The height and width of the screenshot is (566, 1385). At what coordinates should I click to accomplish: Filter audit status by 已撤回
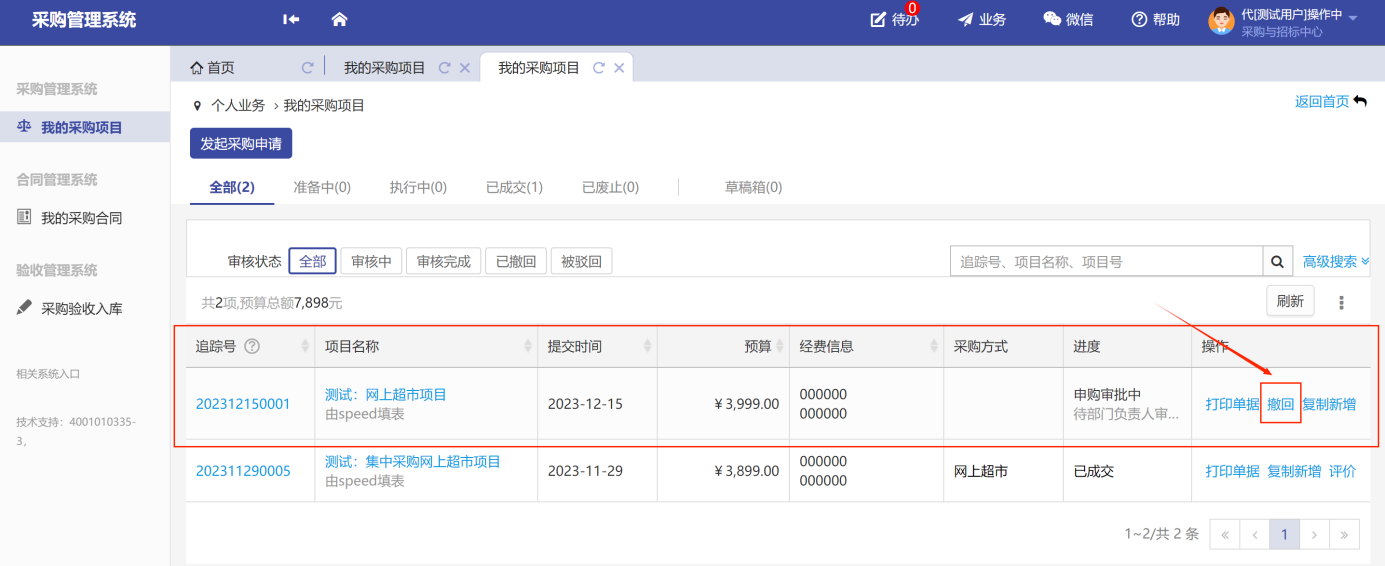tap(516, 262)
